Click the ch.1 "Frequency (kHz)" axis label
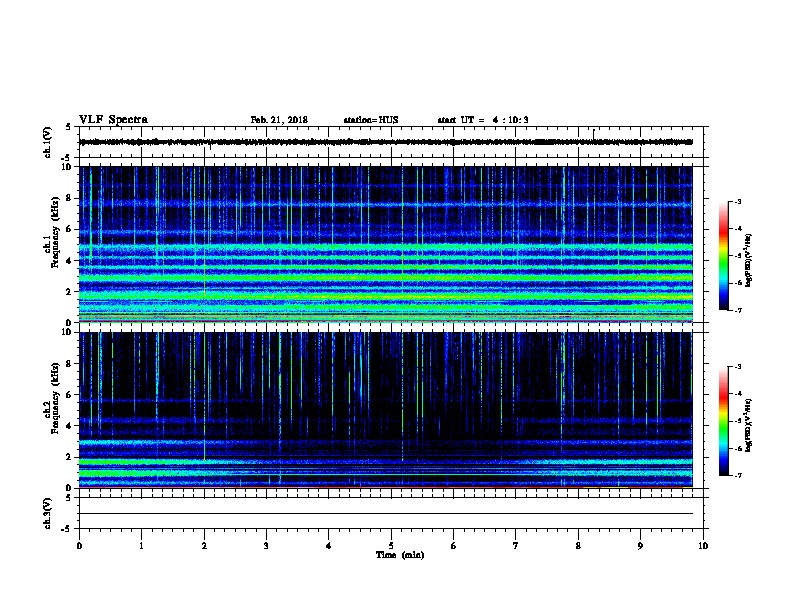Screen dimensions: 792x612 [55, 233]
